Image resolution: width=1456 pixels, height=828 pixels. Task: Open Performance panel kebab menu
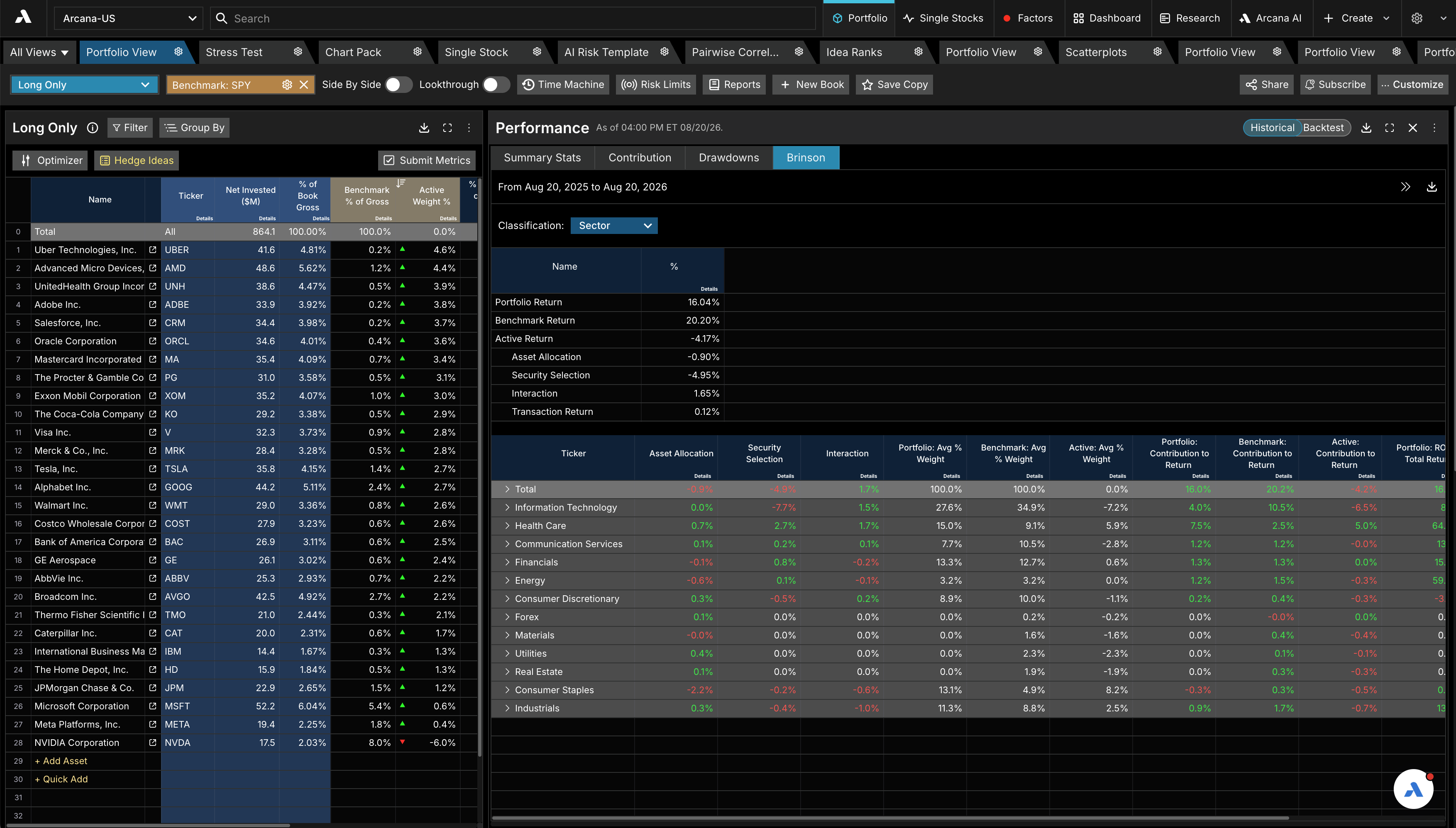(x=1434, y=128)
